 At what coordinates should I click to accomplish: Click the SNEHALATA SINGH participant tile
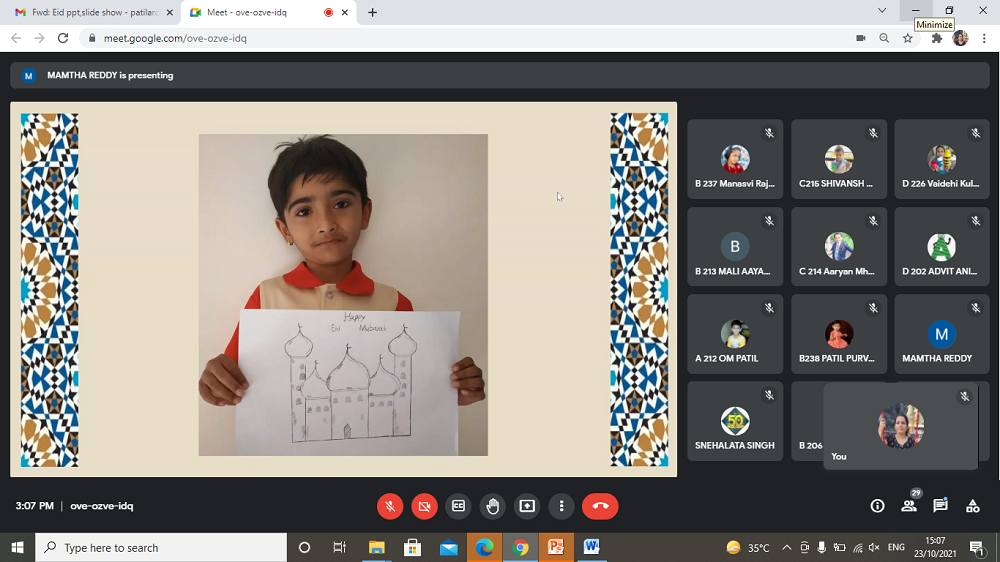pos(735,422)
